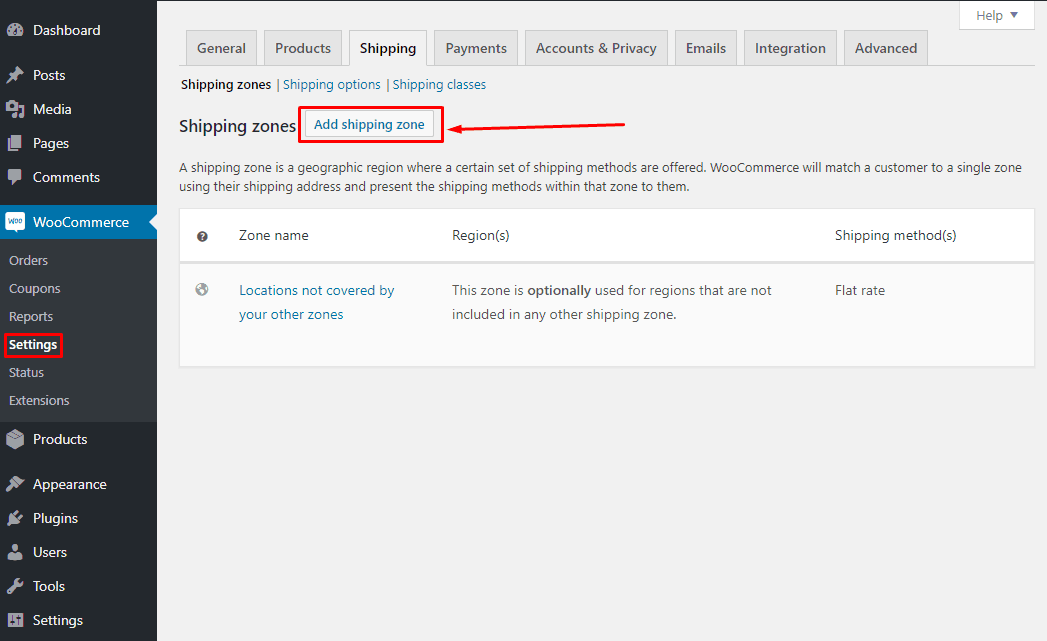
Task: Click the Add shipping zone button
Action: pos(370,124)
